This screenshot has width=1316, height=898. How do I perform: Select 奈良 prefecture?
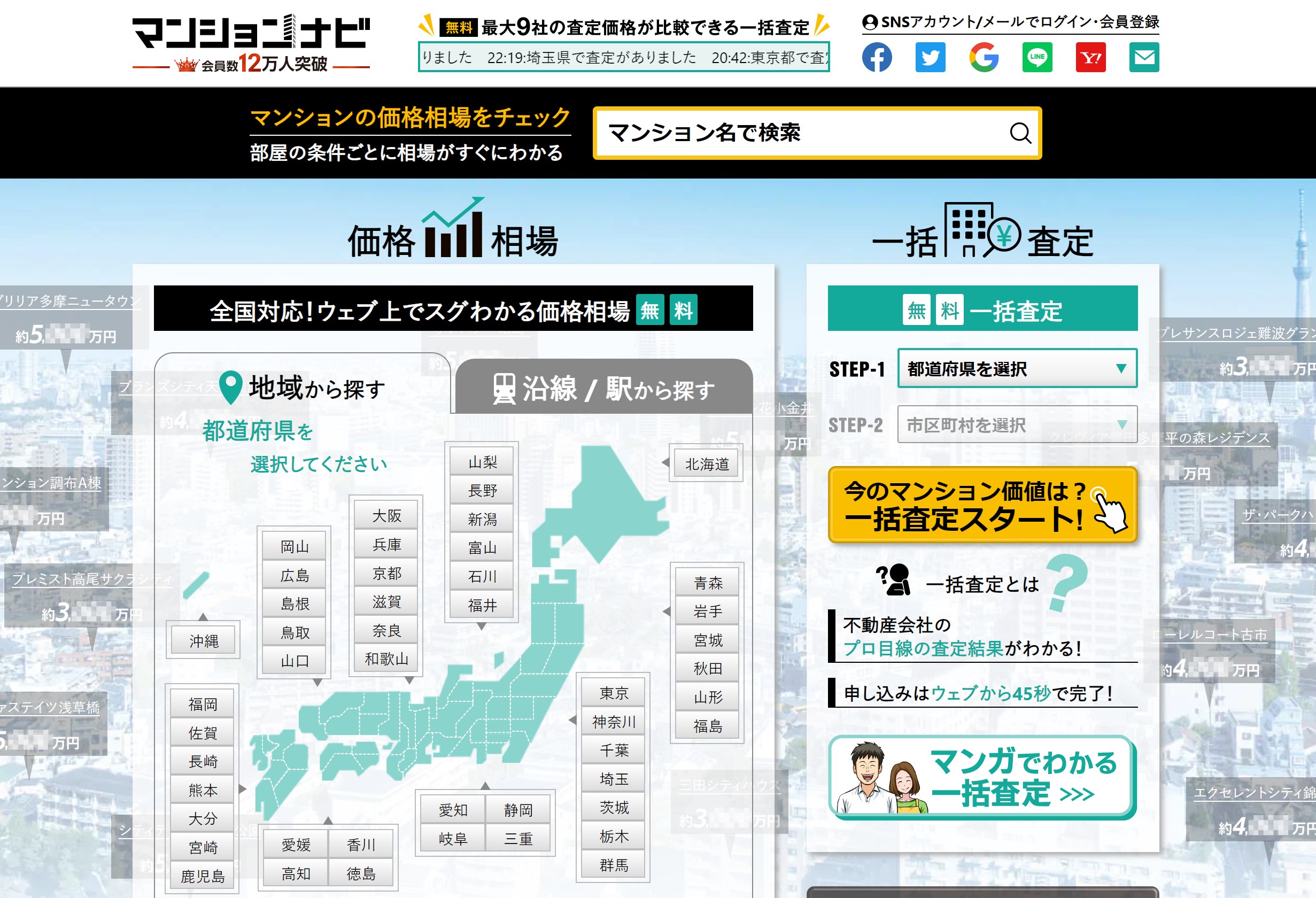coord(386,630)
